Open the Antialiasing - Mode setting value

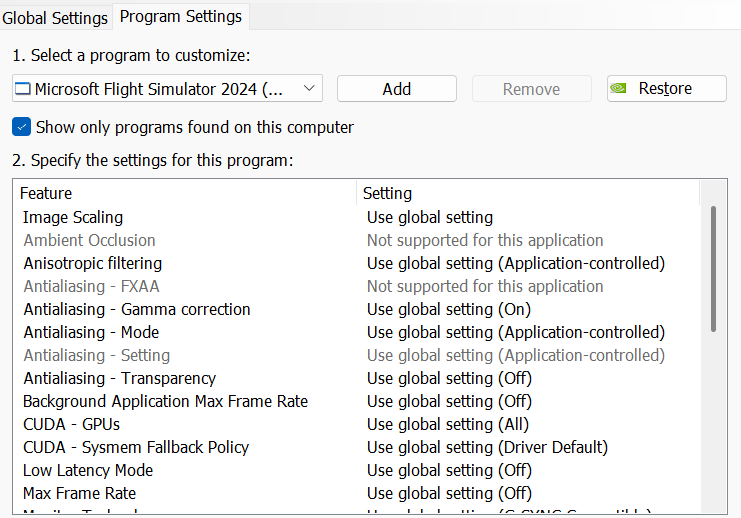516,332
